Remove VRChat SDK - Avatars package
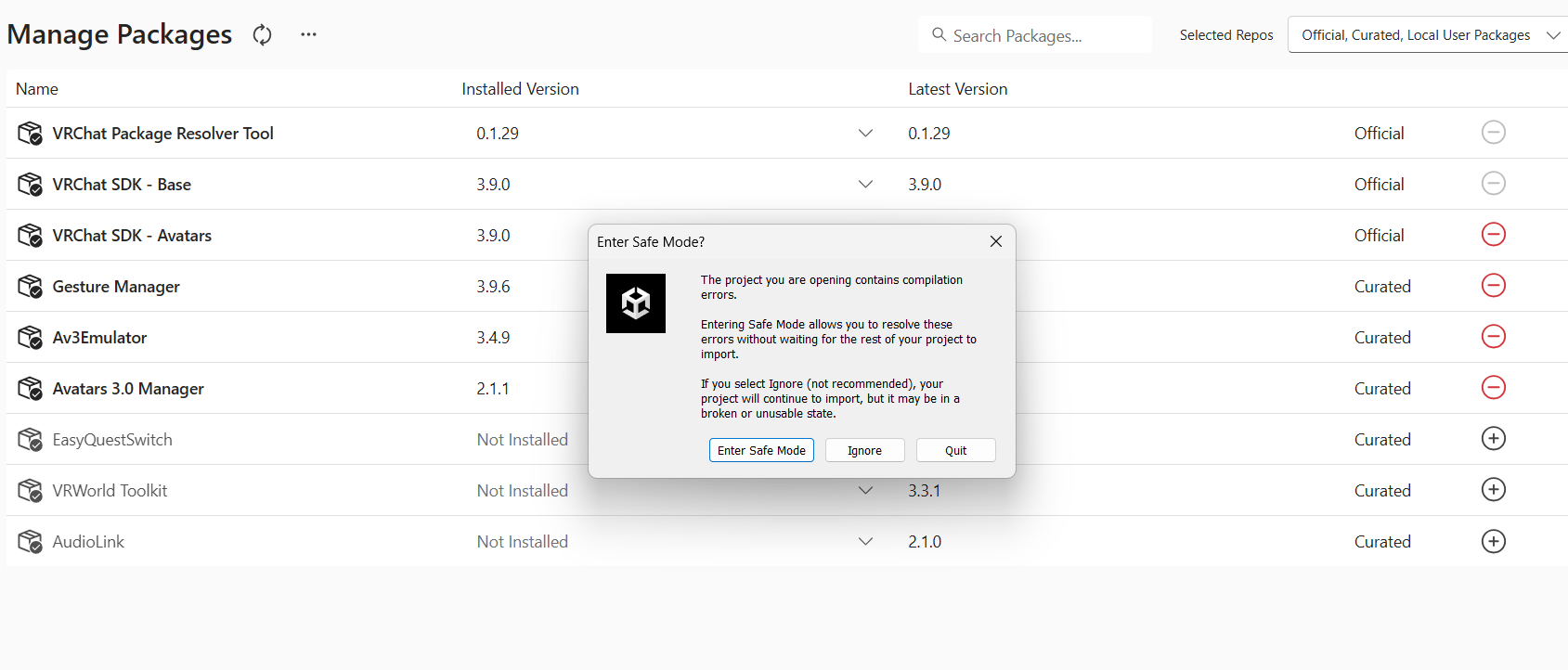The height and width of the screenshot is (670, 1568). 1493,235
